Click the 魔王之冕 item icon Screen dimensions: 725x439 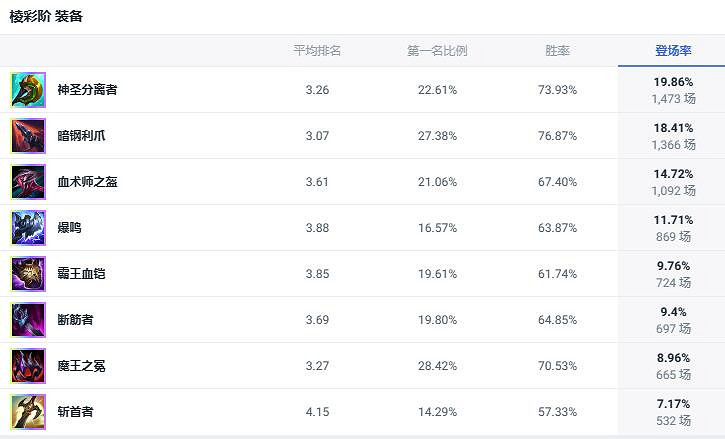pyautogui.click(x=28, y=366)
